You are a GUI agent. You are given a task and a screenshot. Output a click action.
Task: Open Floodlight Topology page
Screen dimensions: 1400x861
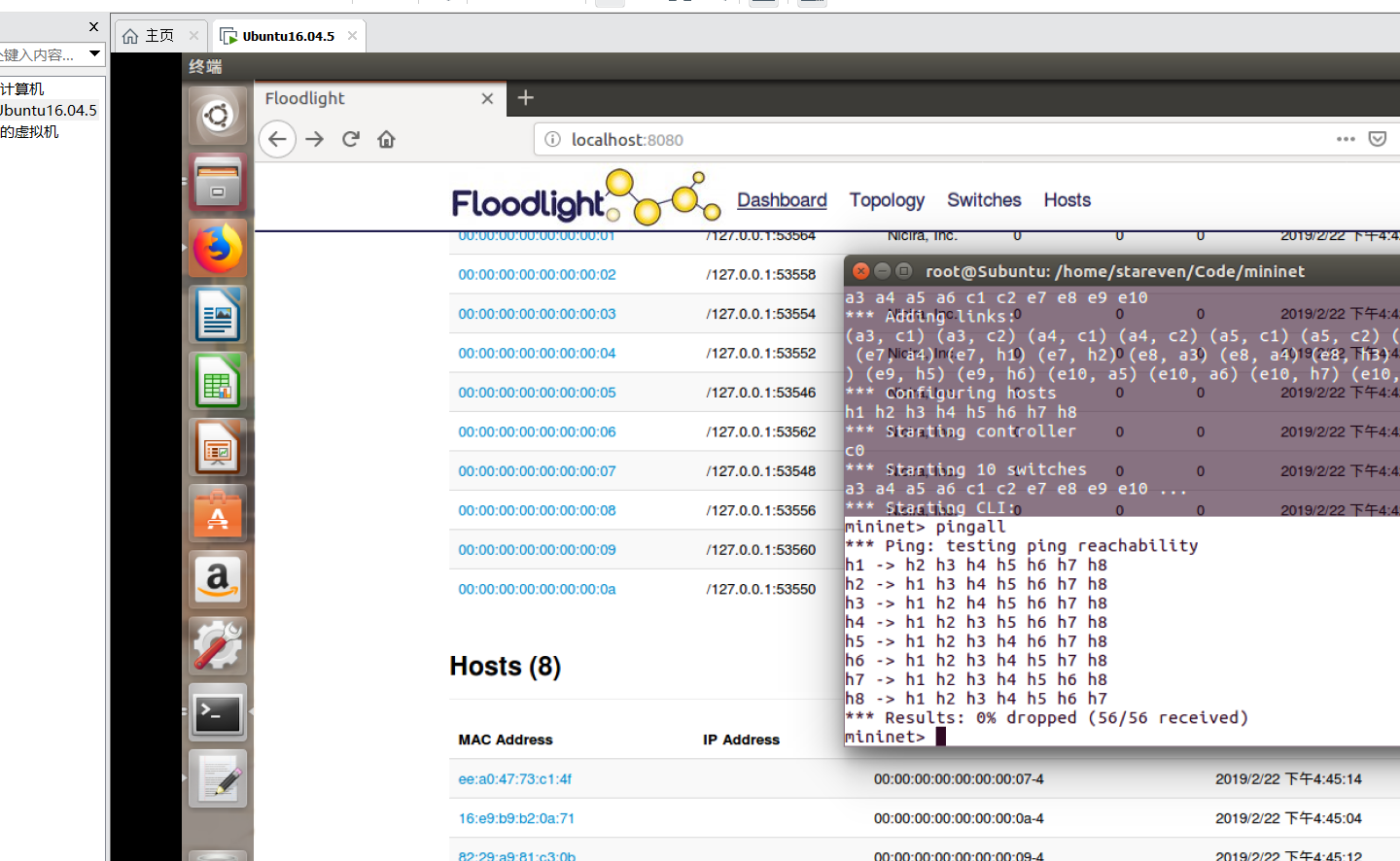(887, 199)
